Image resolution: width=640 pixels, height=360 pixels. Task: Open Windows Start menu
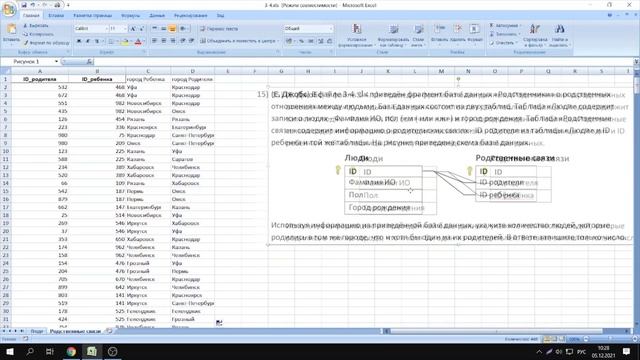click(x=10, y=351)
